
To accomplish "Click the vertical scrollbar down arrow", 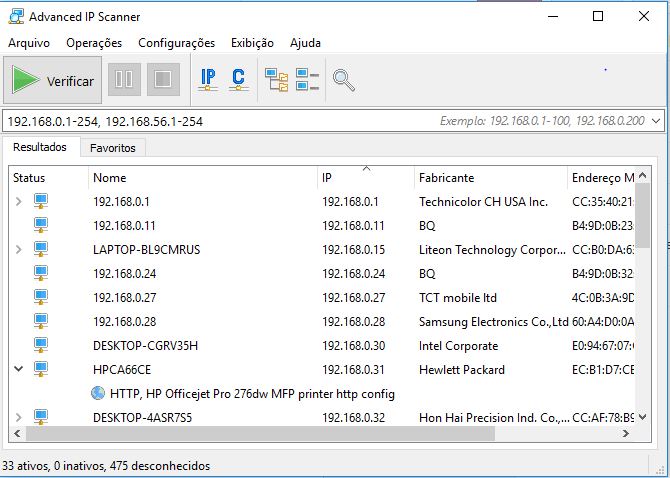I will pos(643,417).
